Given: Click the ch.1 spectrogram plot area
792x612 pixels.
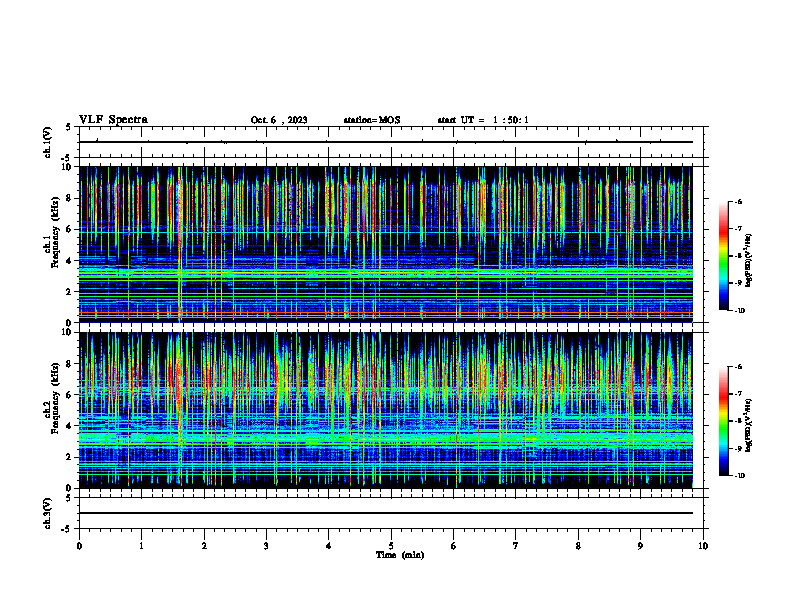Looking at the screenshot, I should [386, 244].
